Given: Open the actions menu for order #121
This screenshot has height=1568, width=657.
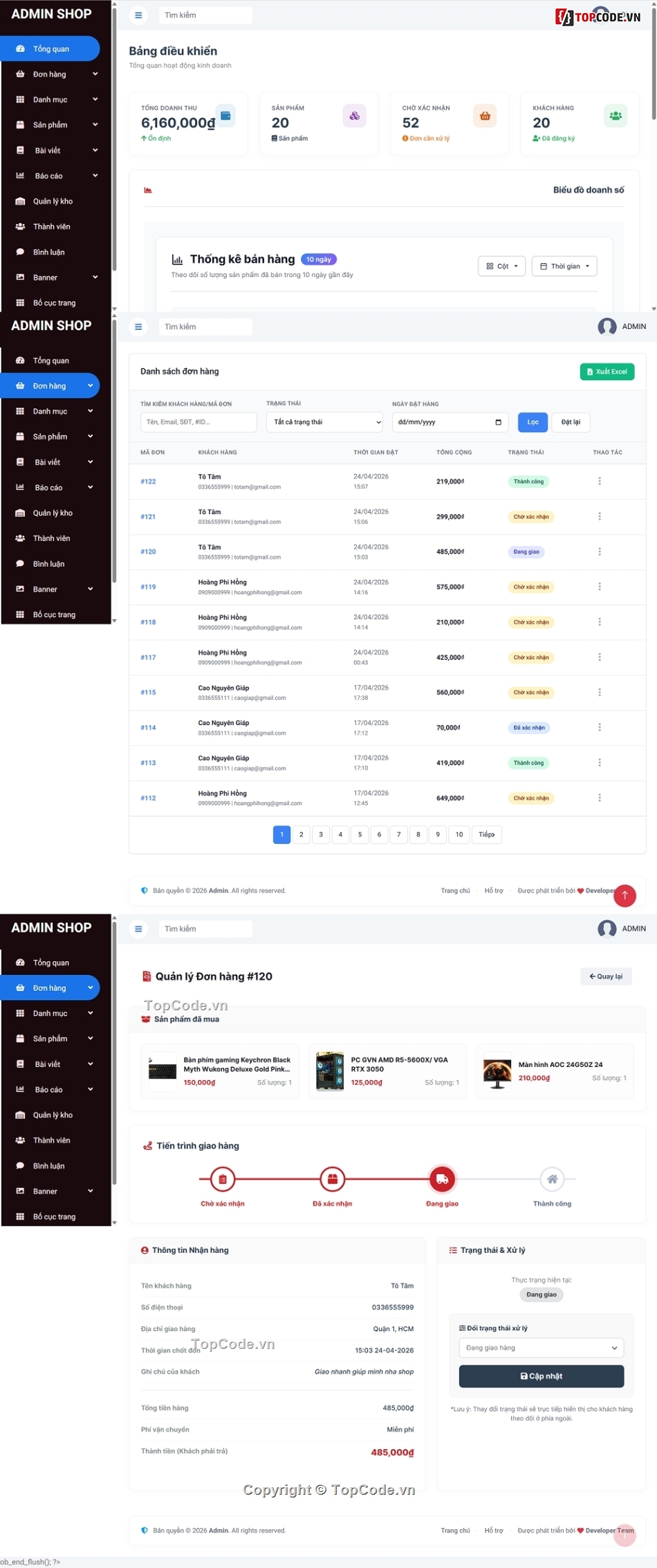Looking at the screenshot, I should tap(600, 516).
